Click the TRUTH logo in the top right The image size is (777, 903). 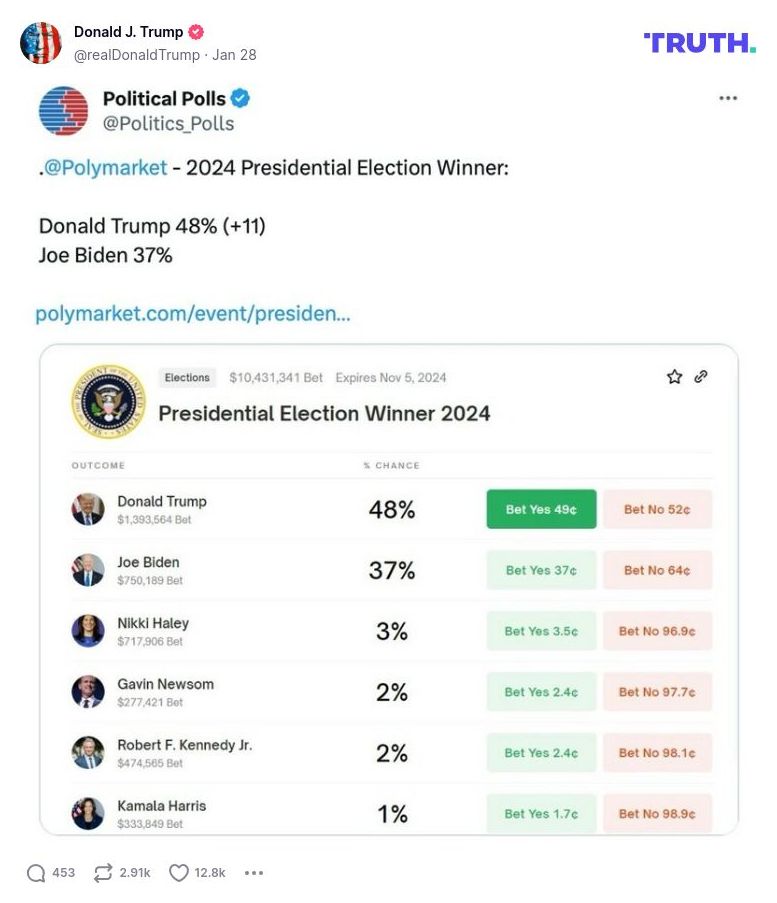click(x=700, y=44)
